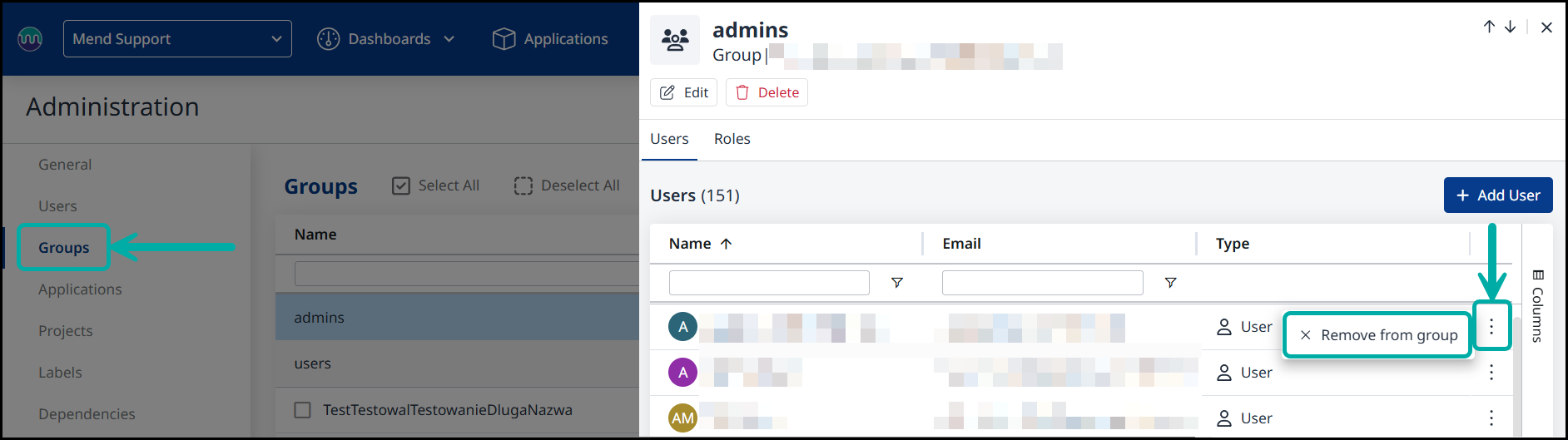Click the Name column filter icon
Viewport: 1568px width, 440px height.
[x=896, y=283]
